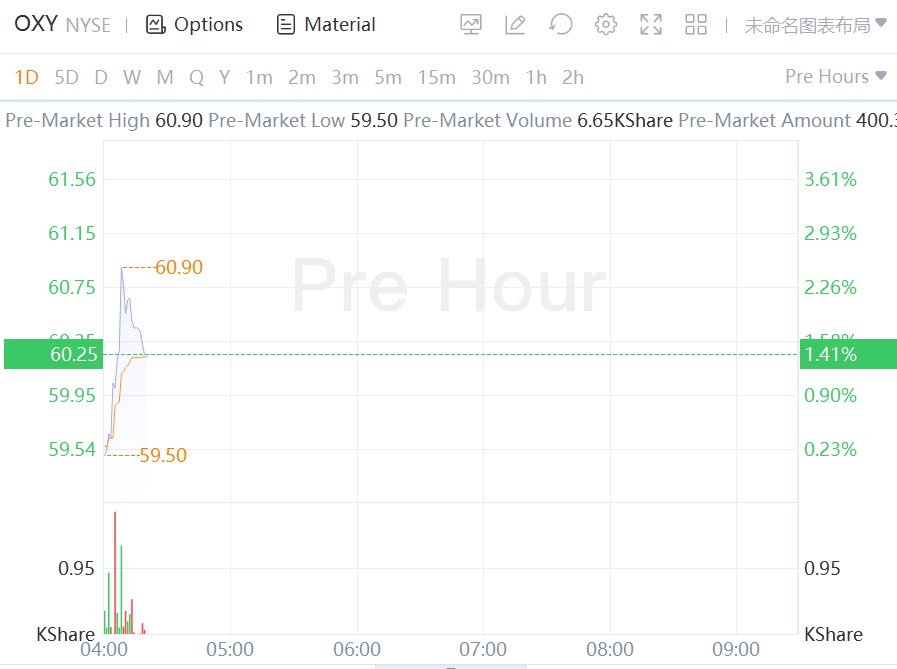Click the 30m interval button
Viewport: 897px width, 669px height.
tap(490, 77)
